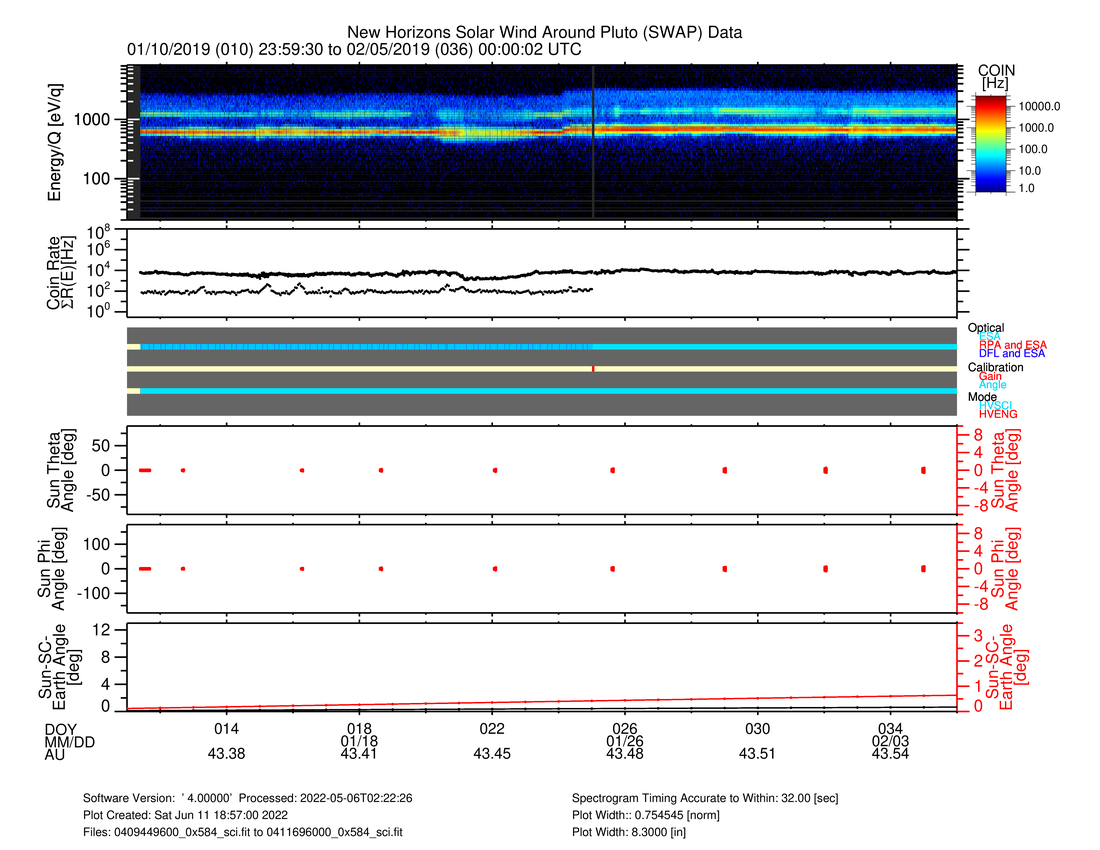Click the UTC date range subtitle
1100x850 pixels.
[354, 49]
